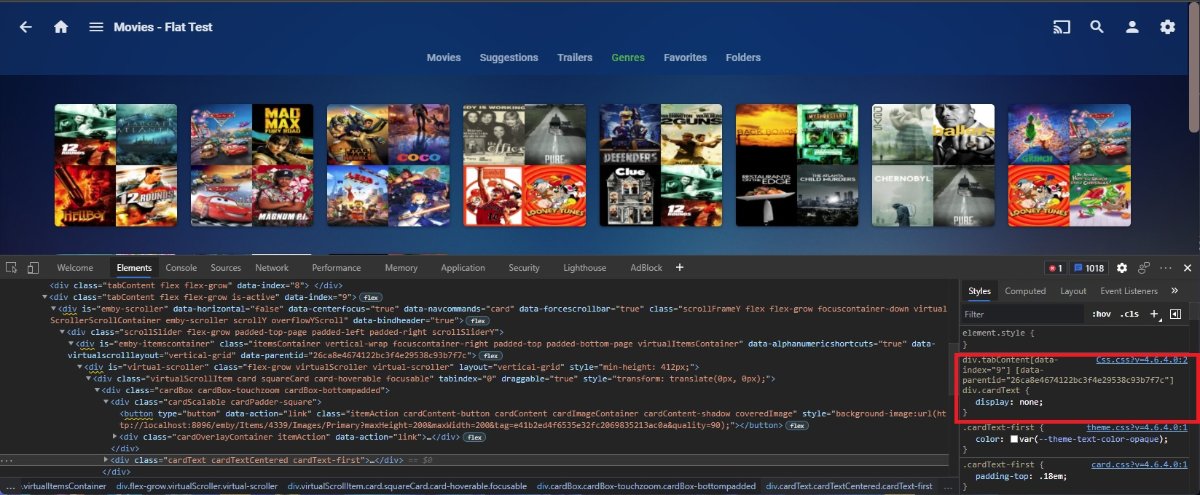This screenshot has width=1200, height=495.
Task: Open the 1018 issues badge
Action: tap(1091, 268)
